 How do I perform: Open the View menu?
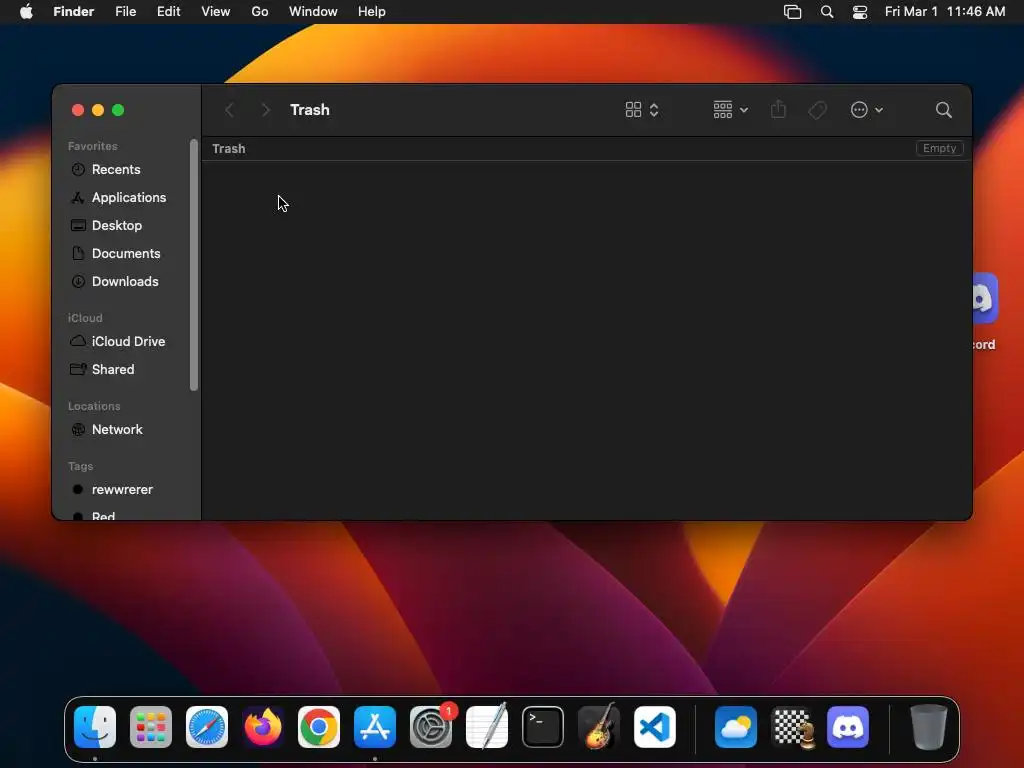tap(216, 12)
